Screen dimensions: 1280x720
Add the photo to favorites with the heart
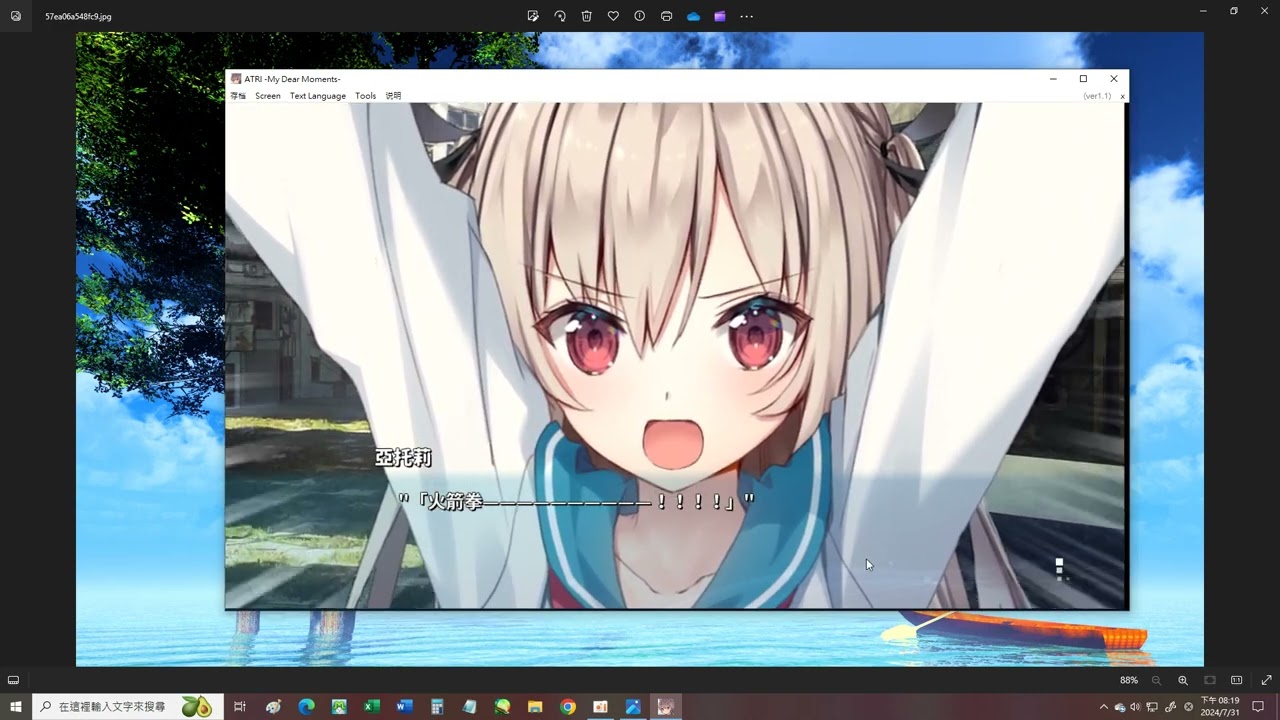pos(613,16)
